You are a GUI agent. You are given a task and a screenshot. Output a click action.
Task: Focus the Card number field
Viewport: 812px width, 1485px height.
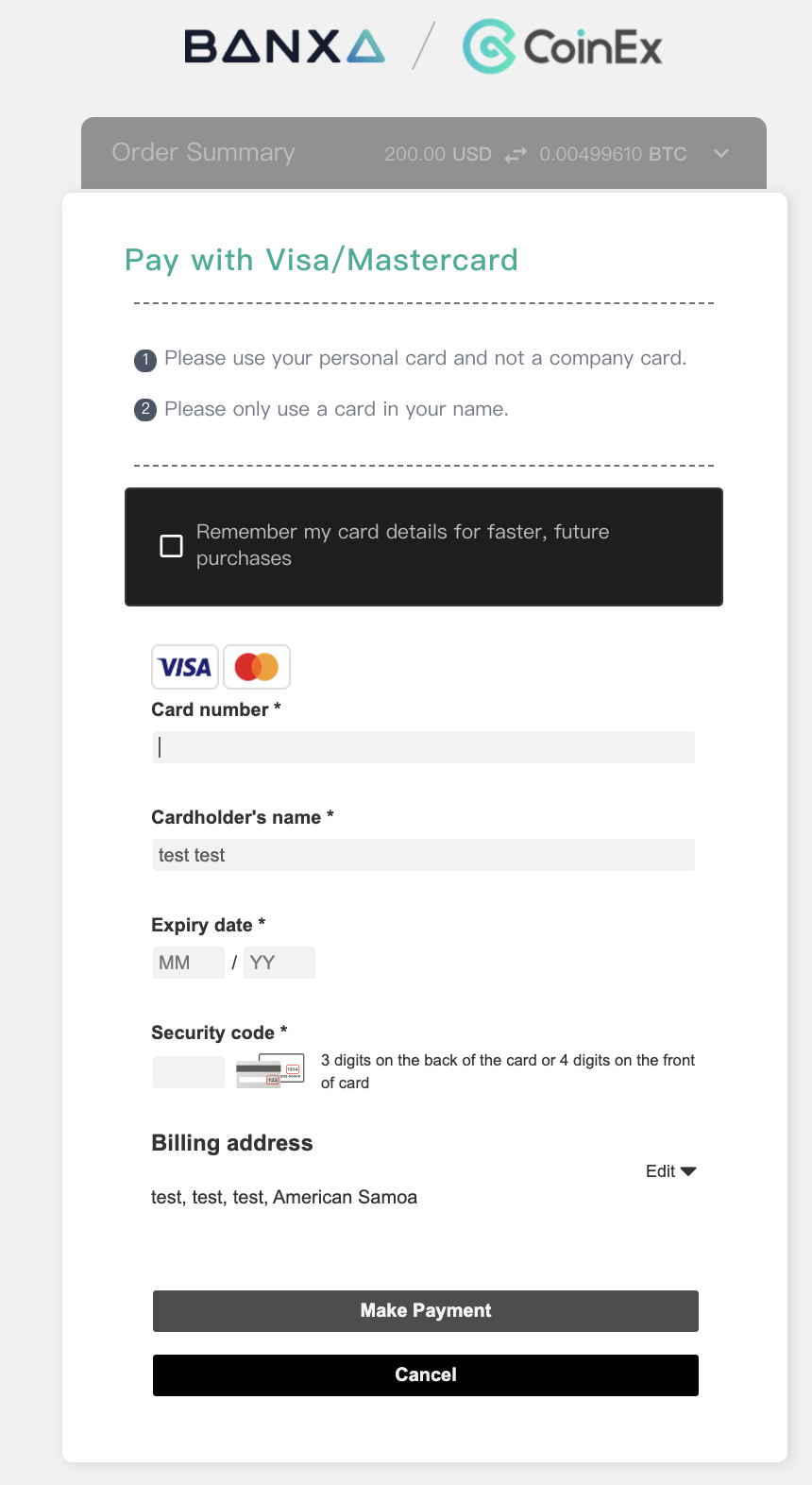click(x=424, y=747)
